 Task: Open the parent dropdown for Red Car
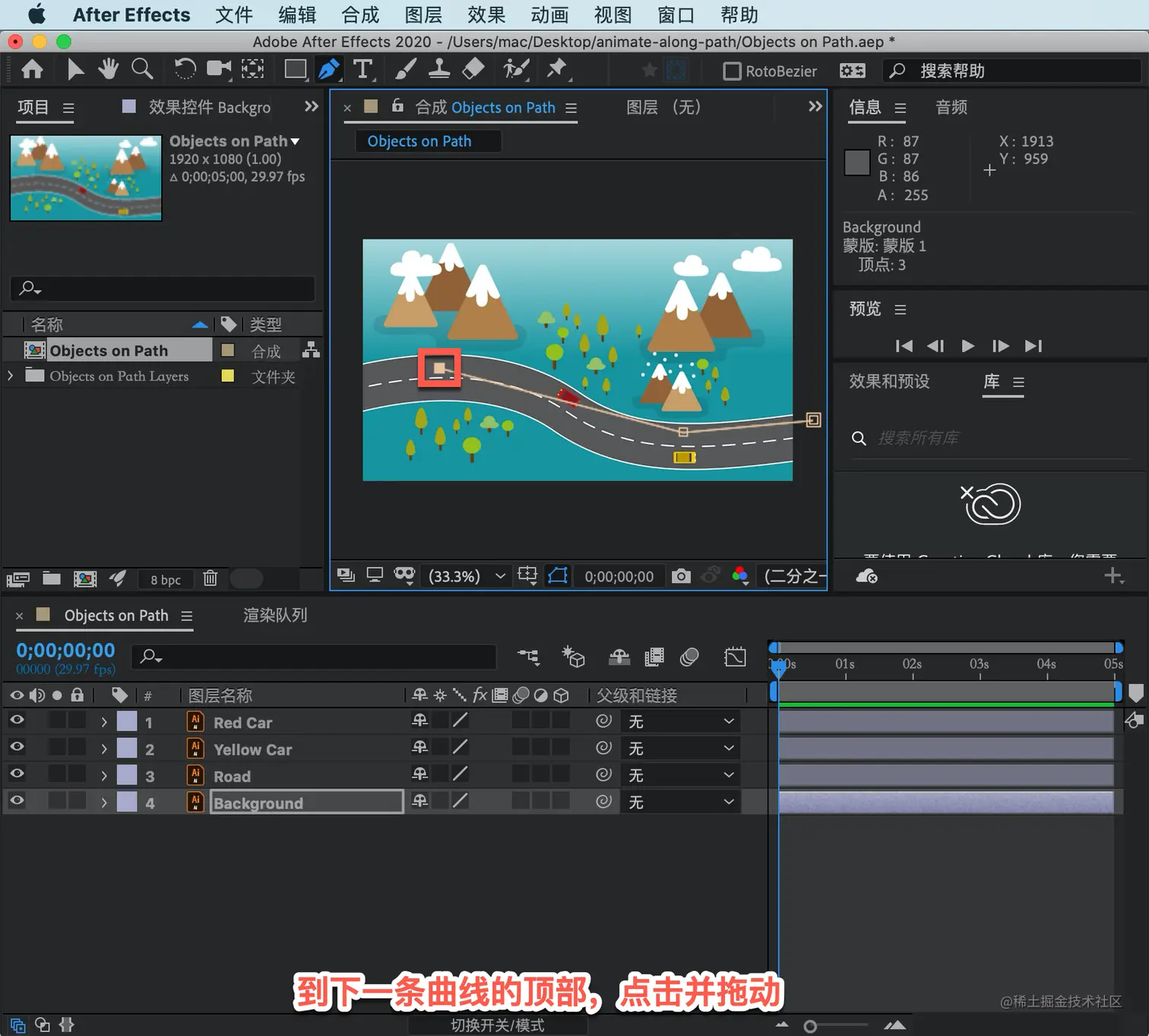[681, 721]
